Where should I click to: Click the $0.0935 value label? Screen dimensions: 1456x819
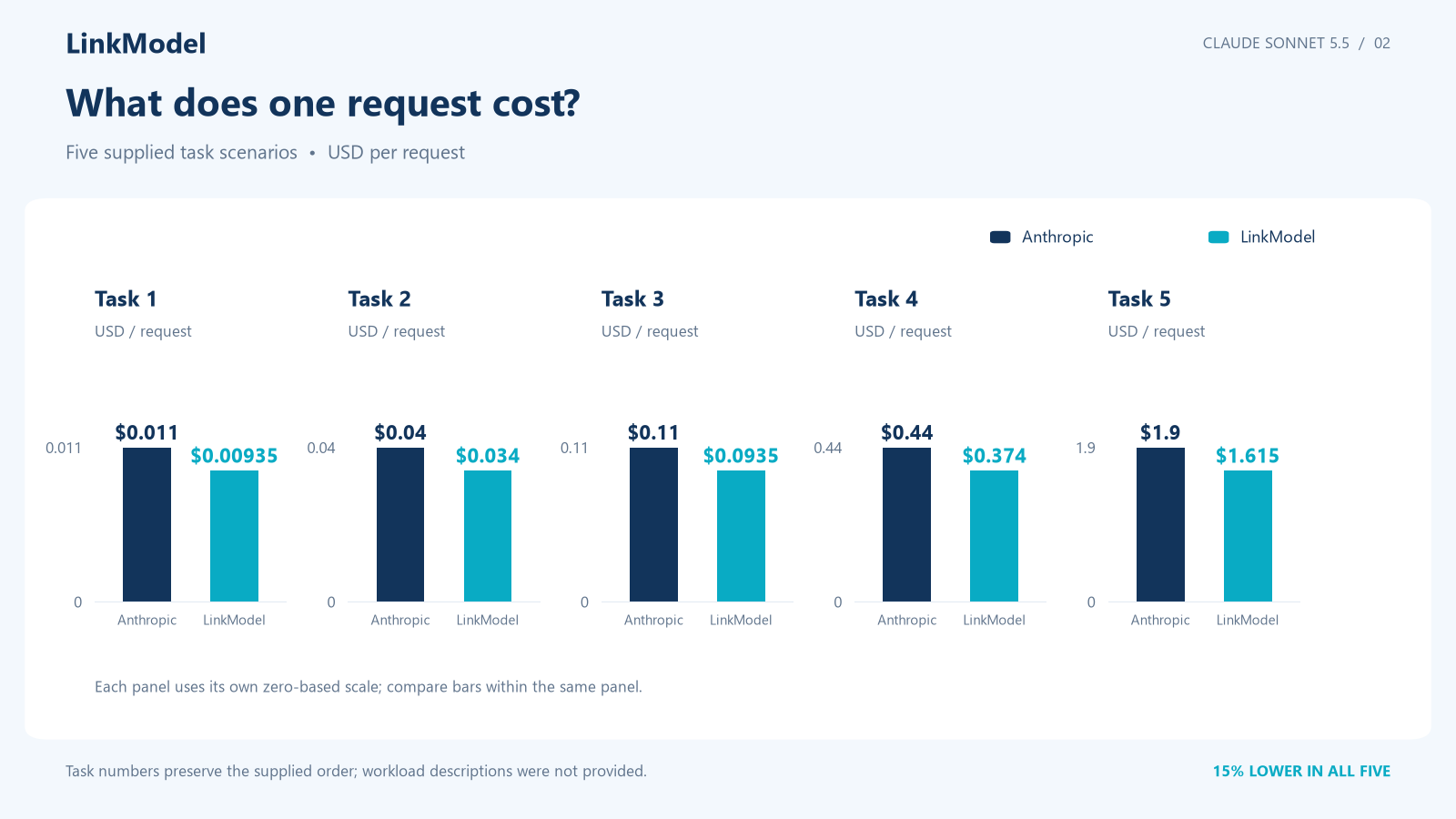pyautogui.click(x=741, y=456)
